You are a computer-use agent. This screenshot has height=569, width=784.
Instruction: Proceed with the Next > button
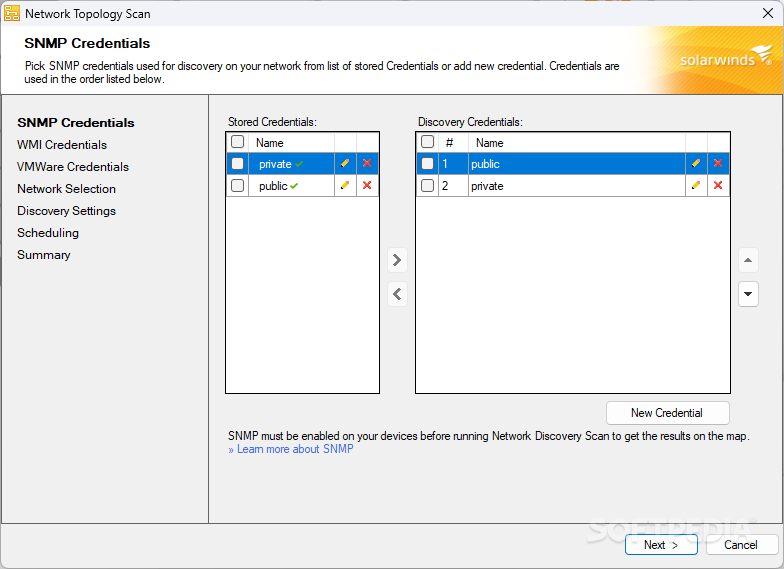pos(661,544)
